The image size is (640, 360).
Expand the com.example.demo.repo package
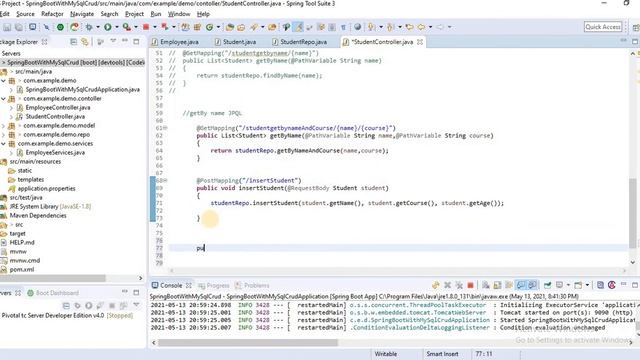pos(3,135)
